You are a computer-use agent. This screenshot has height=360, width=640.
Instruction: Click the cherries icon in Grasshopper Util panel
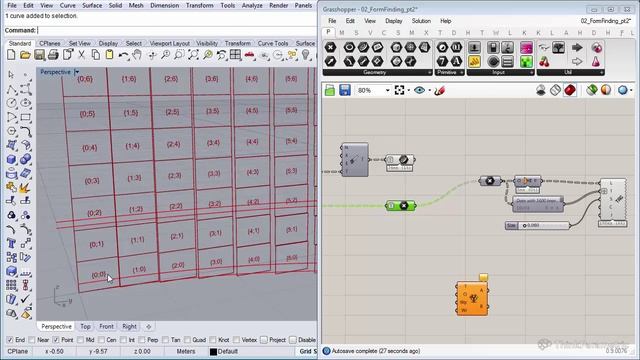click(x=544, y=62)
